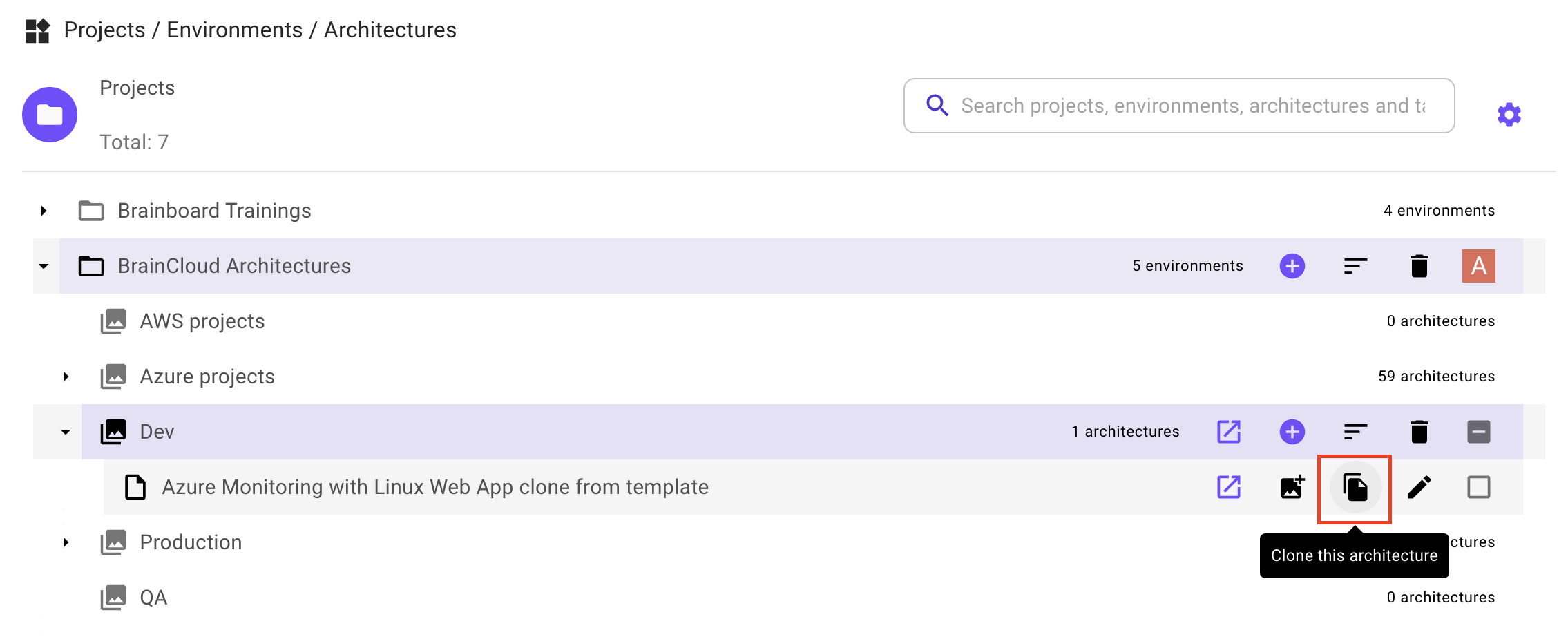Sort environments in BrainCloud Architectures
Viewport: 1568px width, 637px height.
point(1355,267)
